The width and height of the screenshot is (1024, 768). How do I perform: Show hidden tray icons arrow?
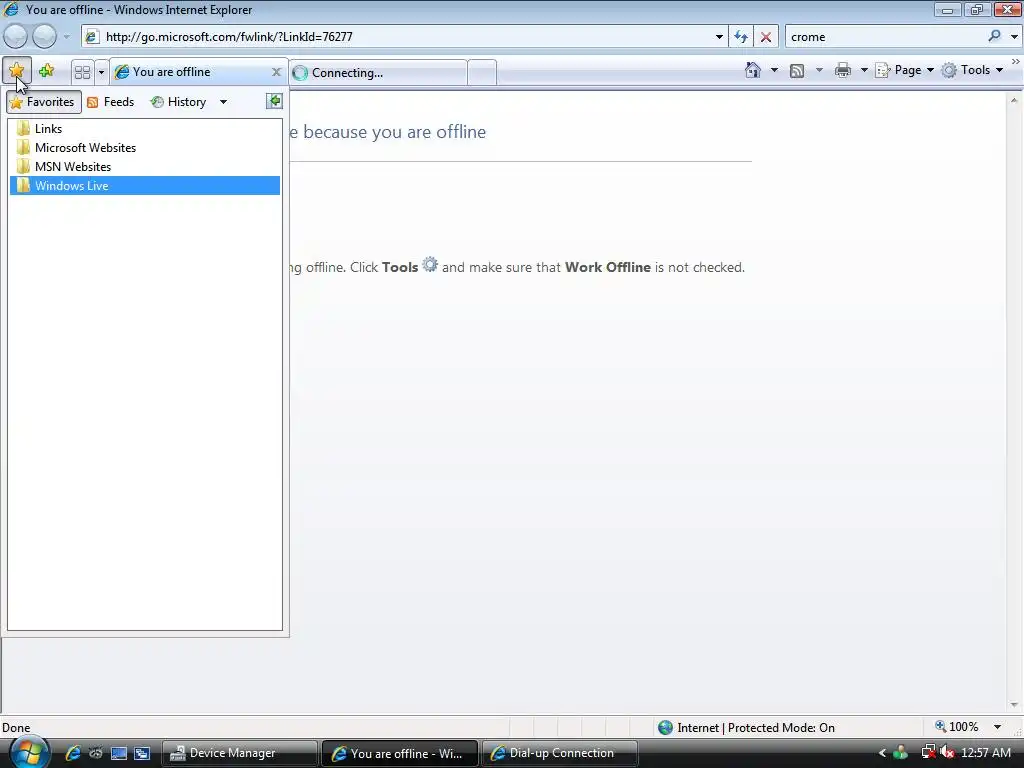(x=882, y=753)
